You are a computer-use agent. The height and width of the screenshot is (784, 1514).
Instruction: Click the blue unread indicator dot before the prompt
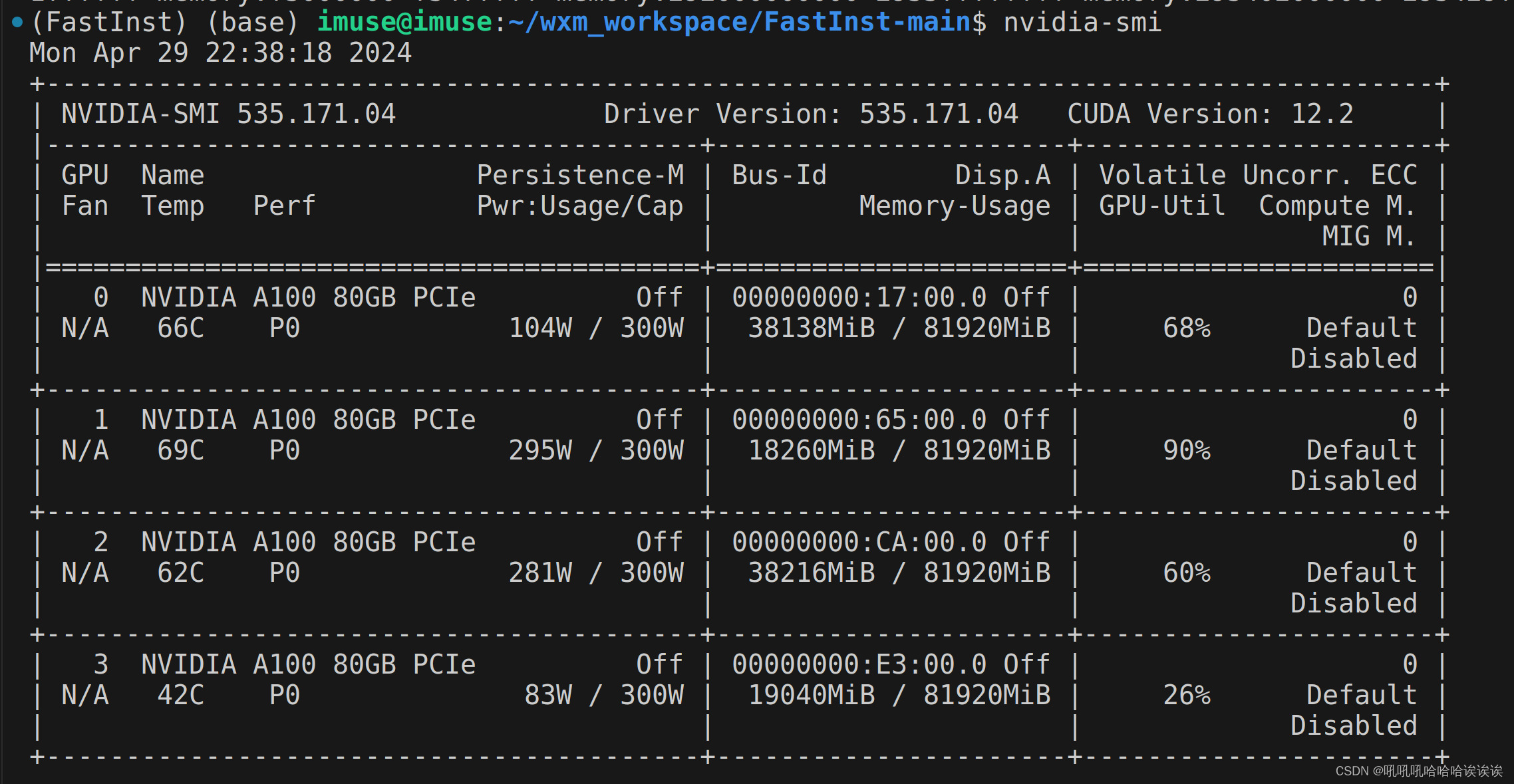point(16,22)
